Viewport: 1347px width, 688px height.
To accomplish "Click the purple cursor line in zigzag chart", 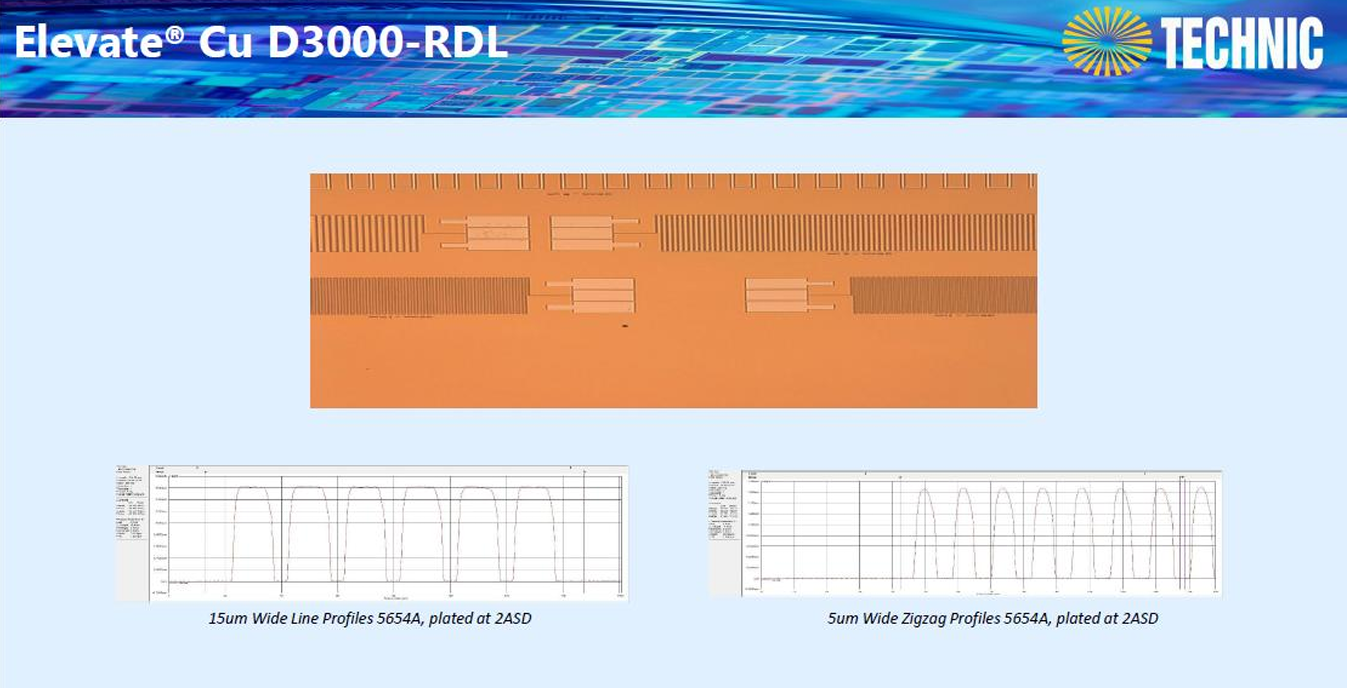I will click(x=1181, y=535).
